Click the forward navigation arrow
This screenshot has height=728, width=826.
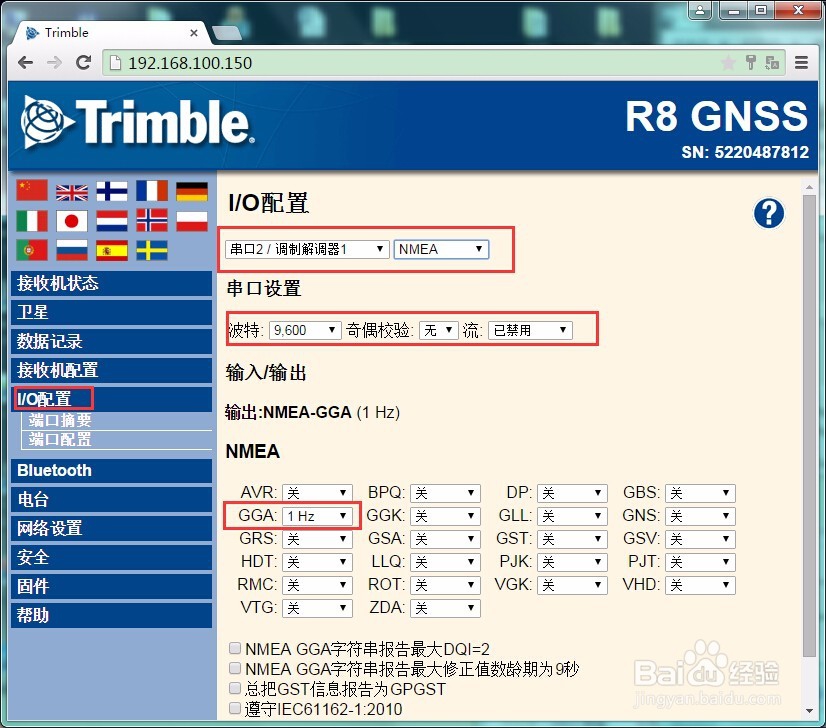click(x=54, y=63)
